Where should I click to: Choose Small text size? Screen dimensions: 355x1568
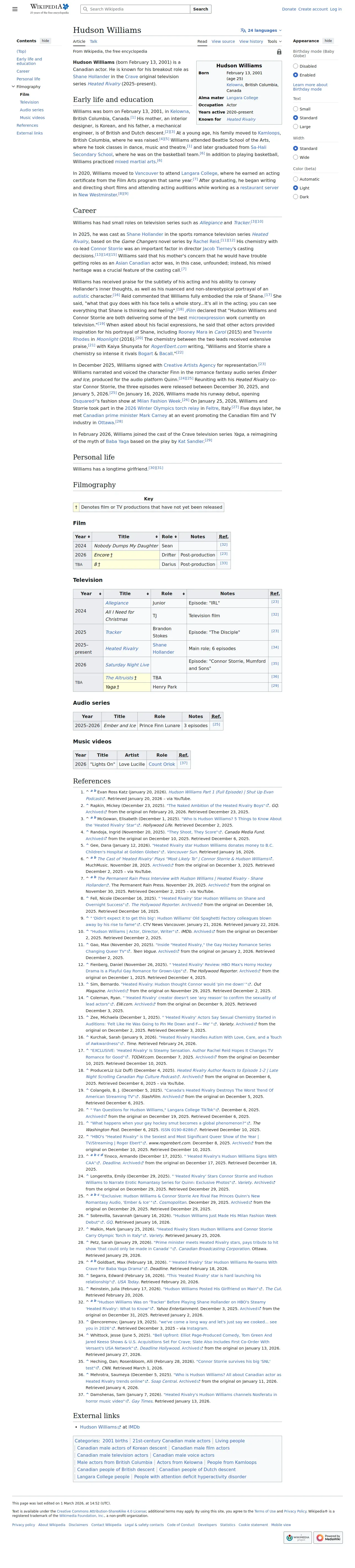(x=295, y=109)
